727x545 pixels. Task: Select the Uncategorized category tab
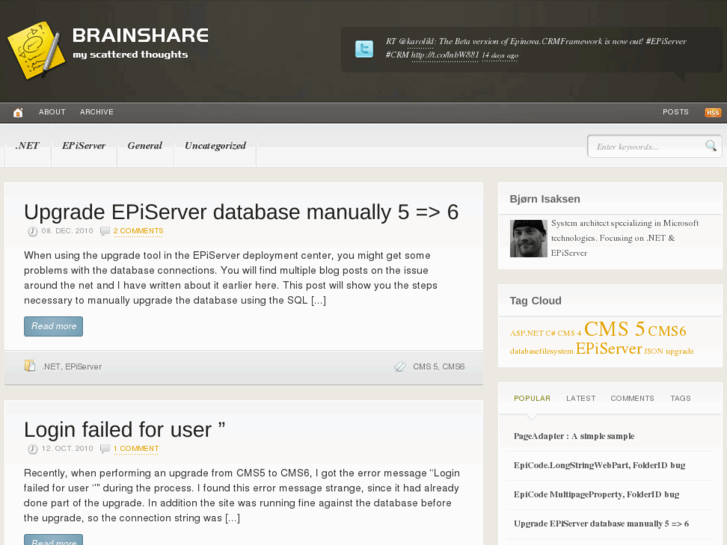(215, 146)
